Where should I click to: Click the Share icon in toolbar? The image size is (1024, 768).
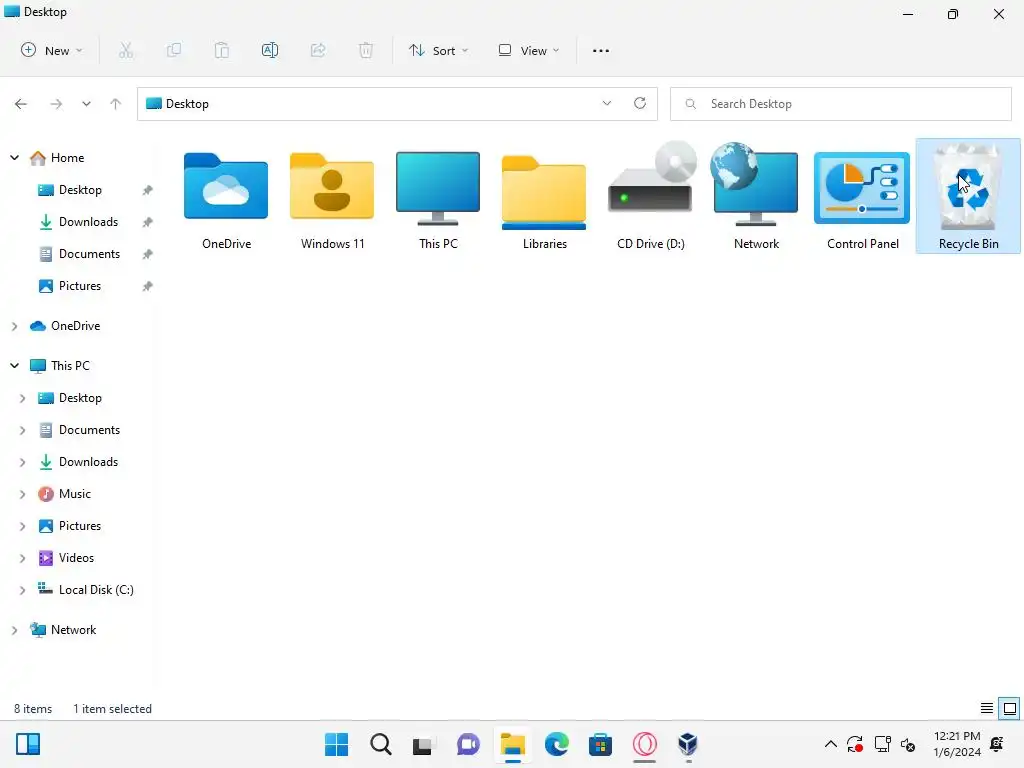318,50
